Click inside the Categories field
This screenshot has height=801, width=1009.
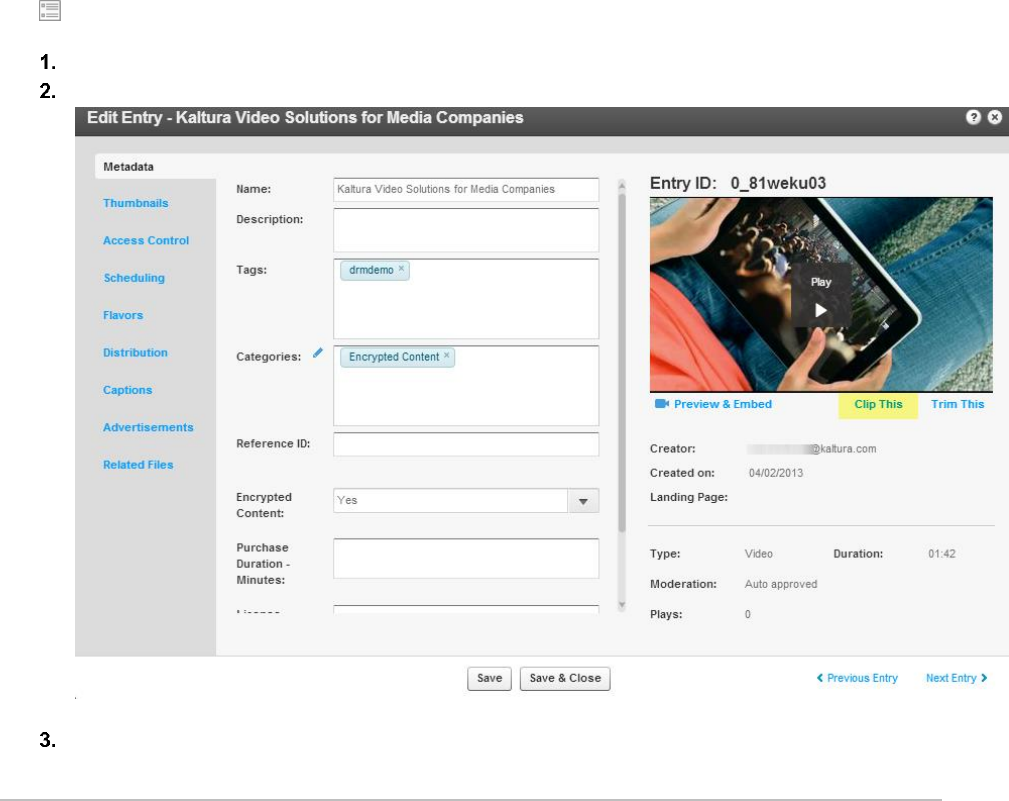pos(466,385)
